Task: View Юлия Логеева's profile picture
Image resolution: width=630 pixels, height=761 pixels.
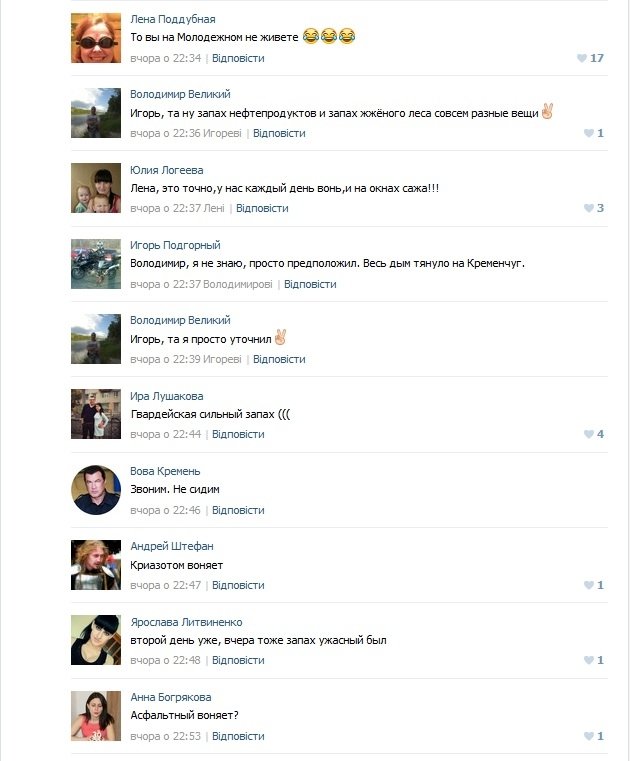Action: click(96, 189)
